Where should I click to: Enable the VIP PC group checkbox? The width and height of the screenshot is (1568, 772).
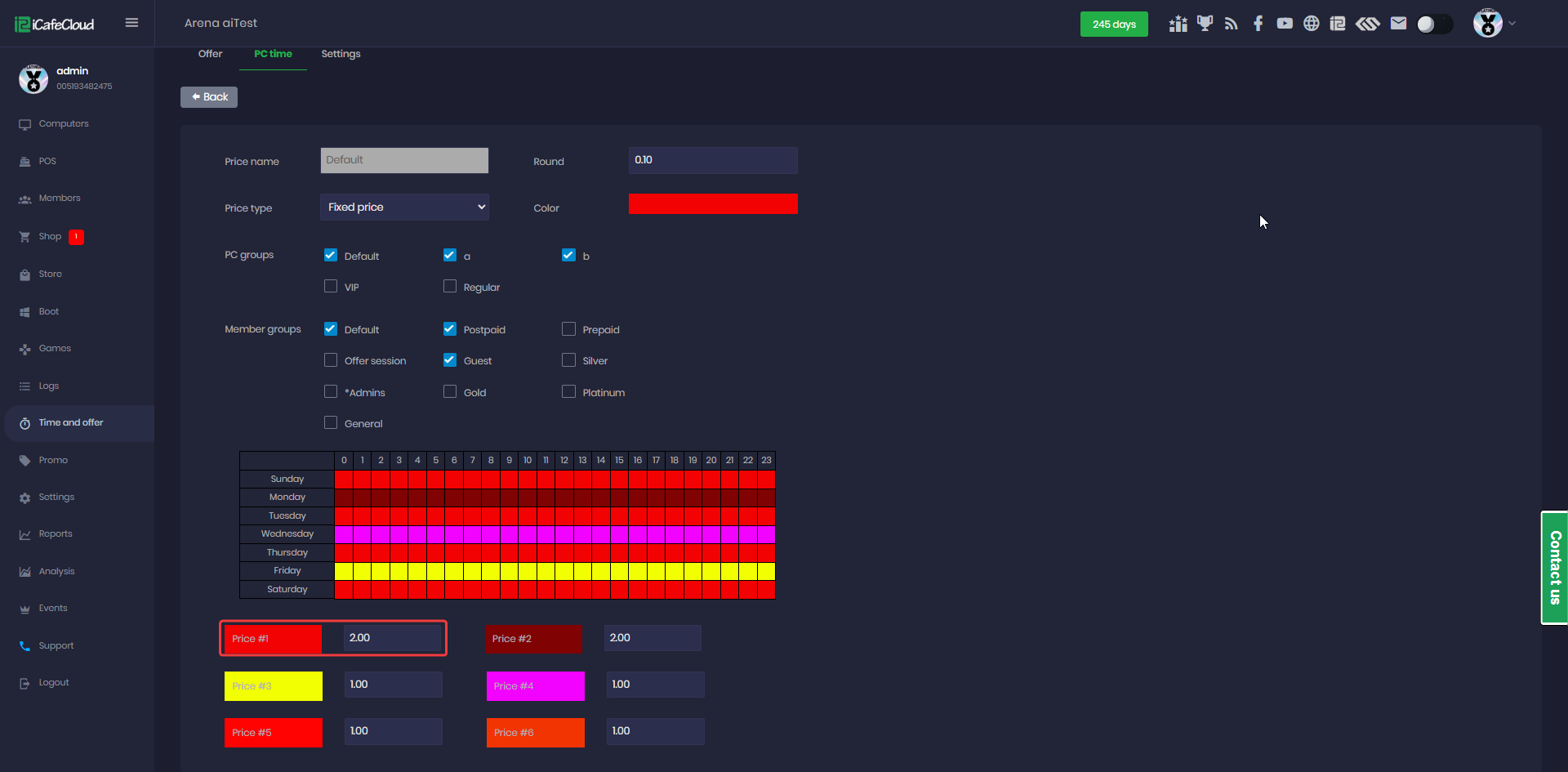pos(331,287)
